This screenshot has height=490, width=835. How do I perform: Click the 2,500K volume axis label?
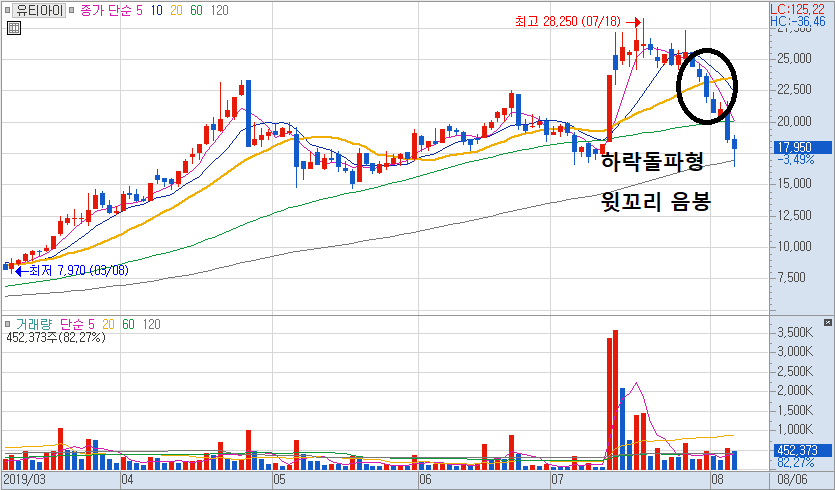795,371
